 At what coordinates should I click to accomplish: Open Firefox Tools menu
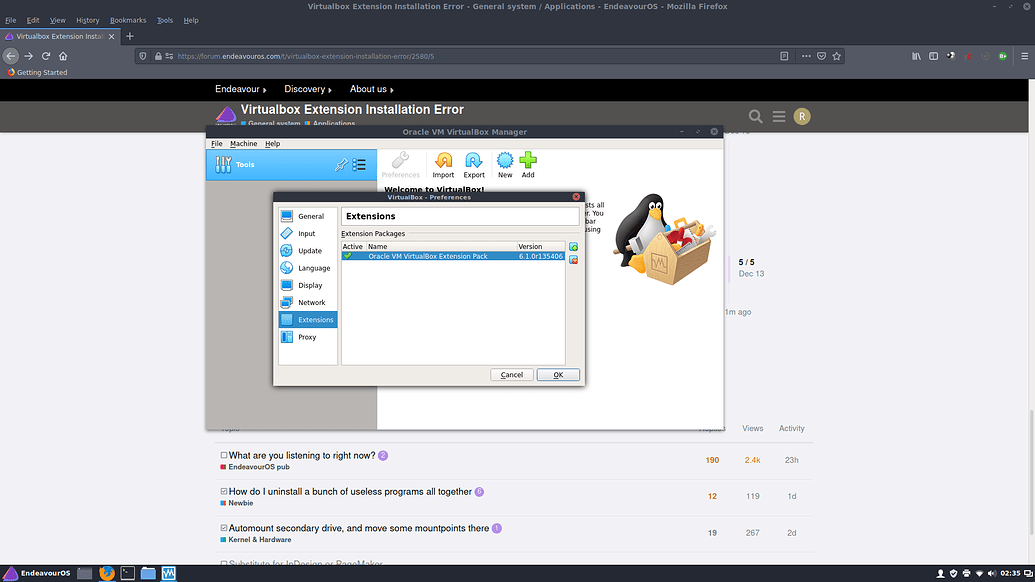coord(164,20)
